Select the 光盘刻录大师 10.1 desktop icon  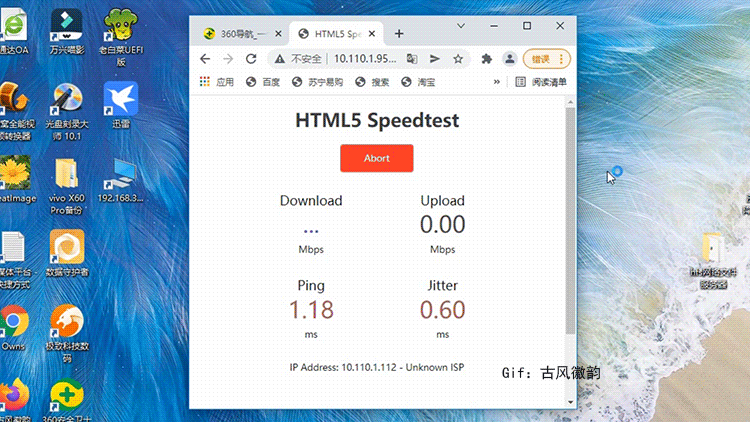[67, 111]
